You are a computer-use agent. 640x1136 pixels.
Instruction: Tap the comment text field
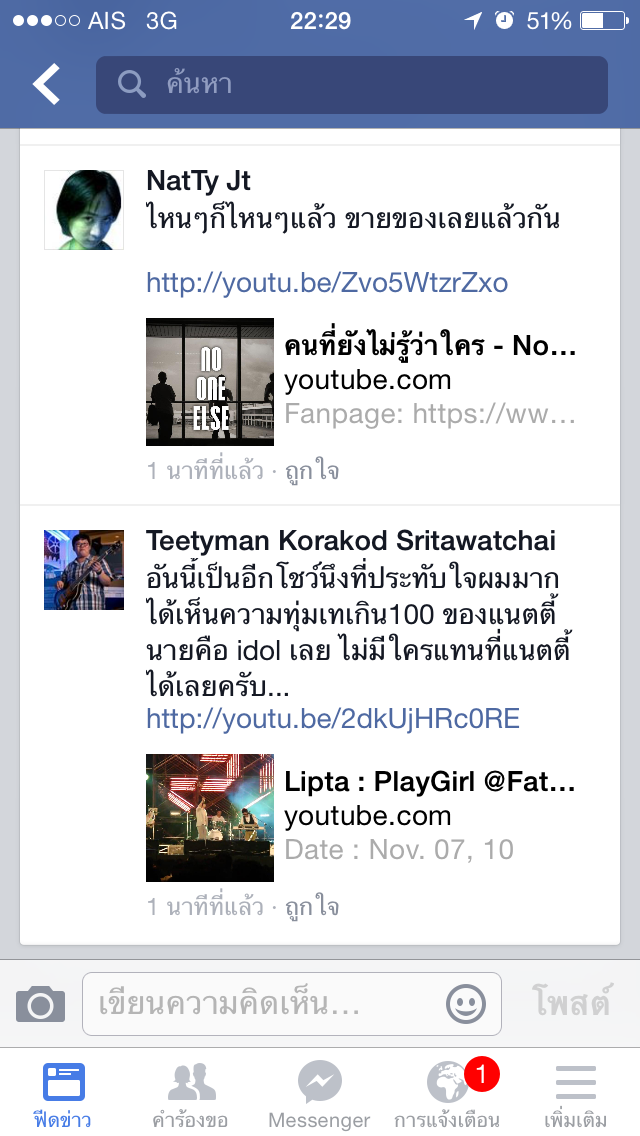coord(291,1004)
